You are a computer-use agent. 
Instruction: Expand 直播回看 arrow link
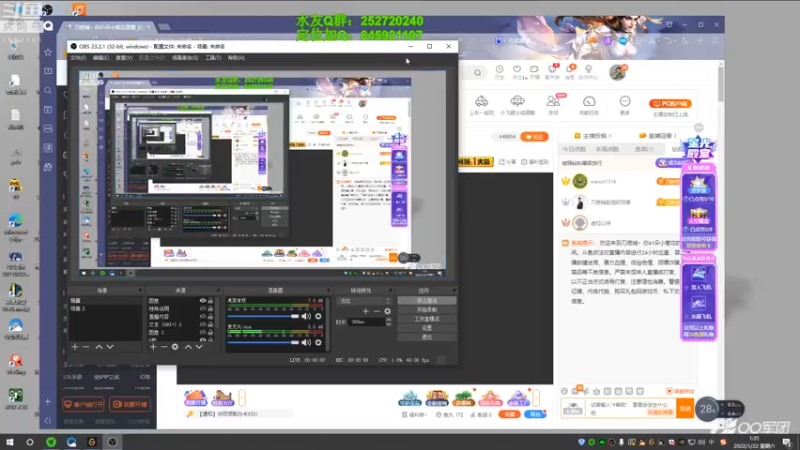tap(658, 136)
